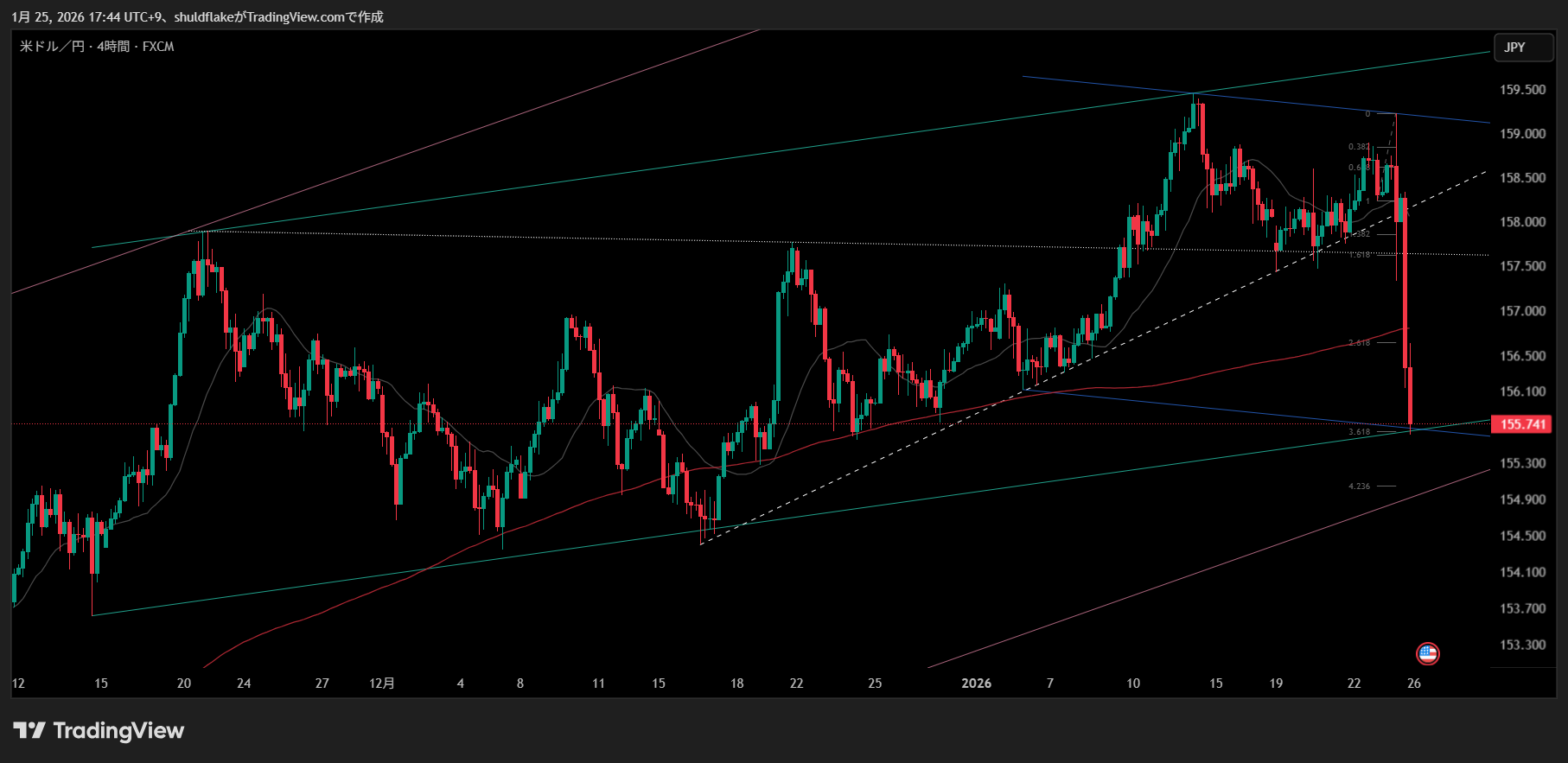Select the 米ドル/円 · 4時間 · FXCM chart title
This screenshot has height=763, width=1568.
[x=97, y=47]
